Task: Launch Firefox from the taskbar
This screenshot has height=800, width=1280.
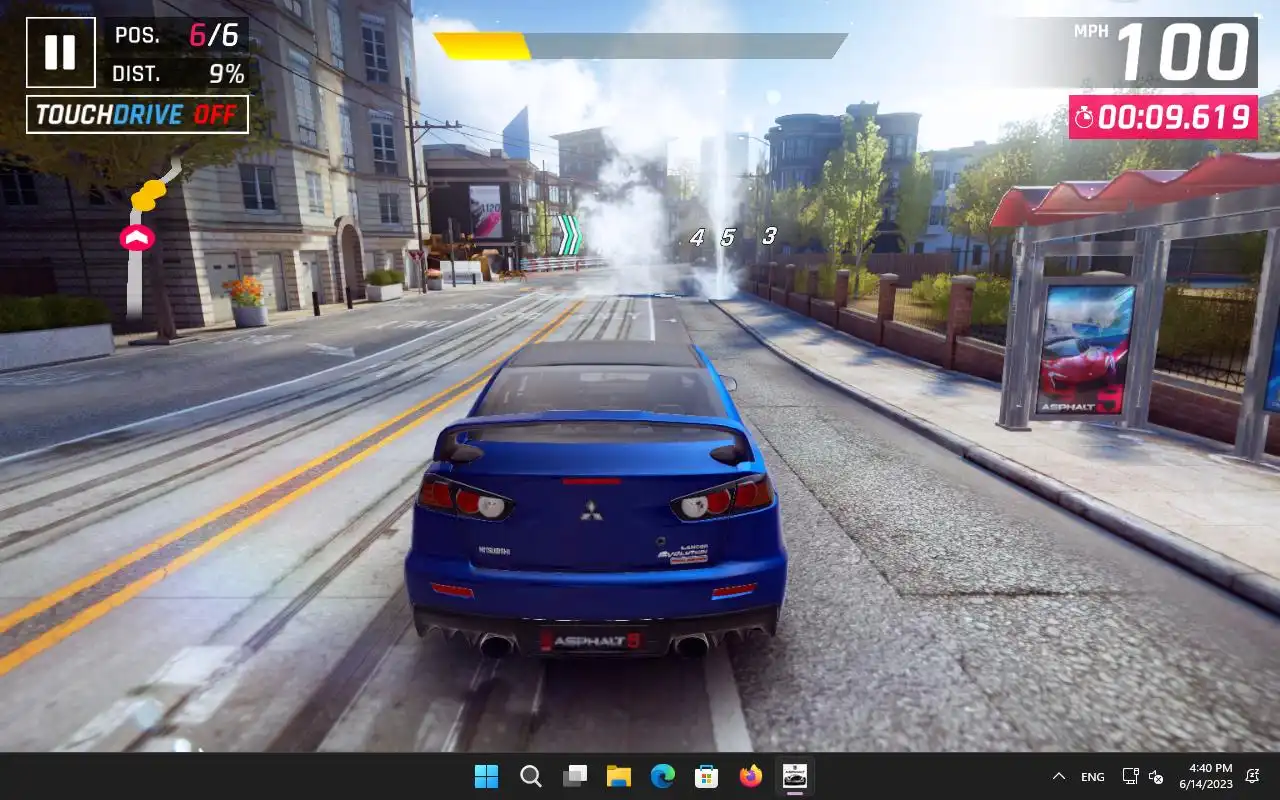Action: 751,776
